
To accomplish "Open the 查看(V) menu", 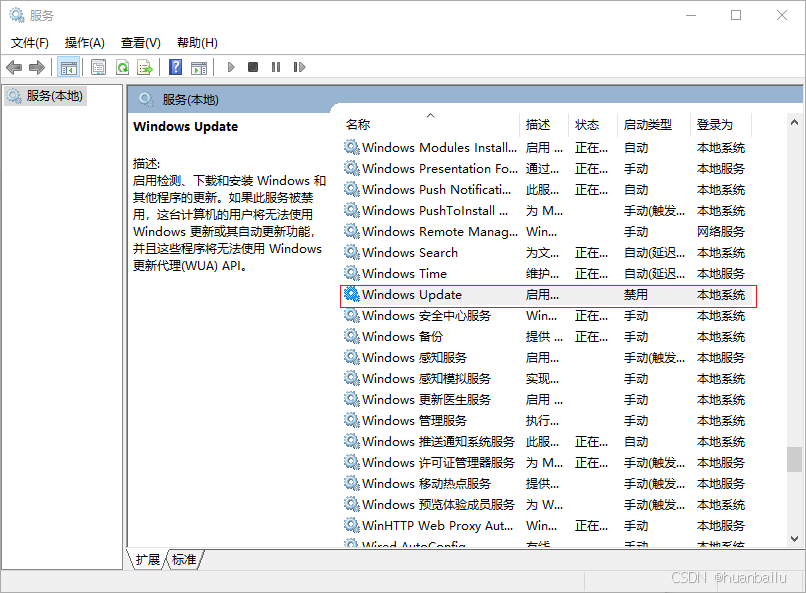I will tap(141, 43).
